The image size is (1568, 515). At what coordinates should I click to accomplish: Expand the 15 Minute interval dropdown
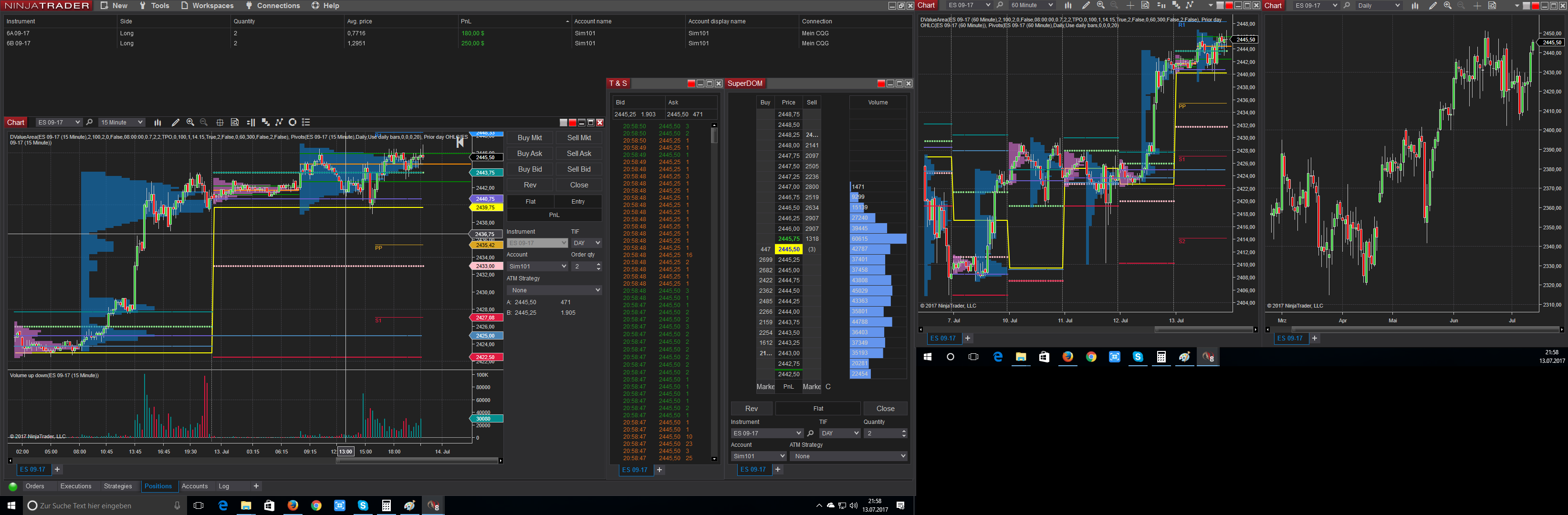(122, 122)
